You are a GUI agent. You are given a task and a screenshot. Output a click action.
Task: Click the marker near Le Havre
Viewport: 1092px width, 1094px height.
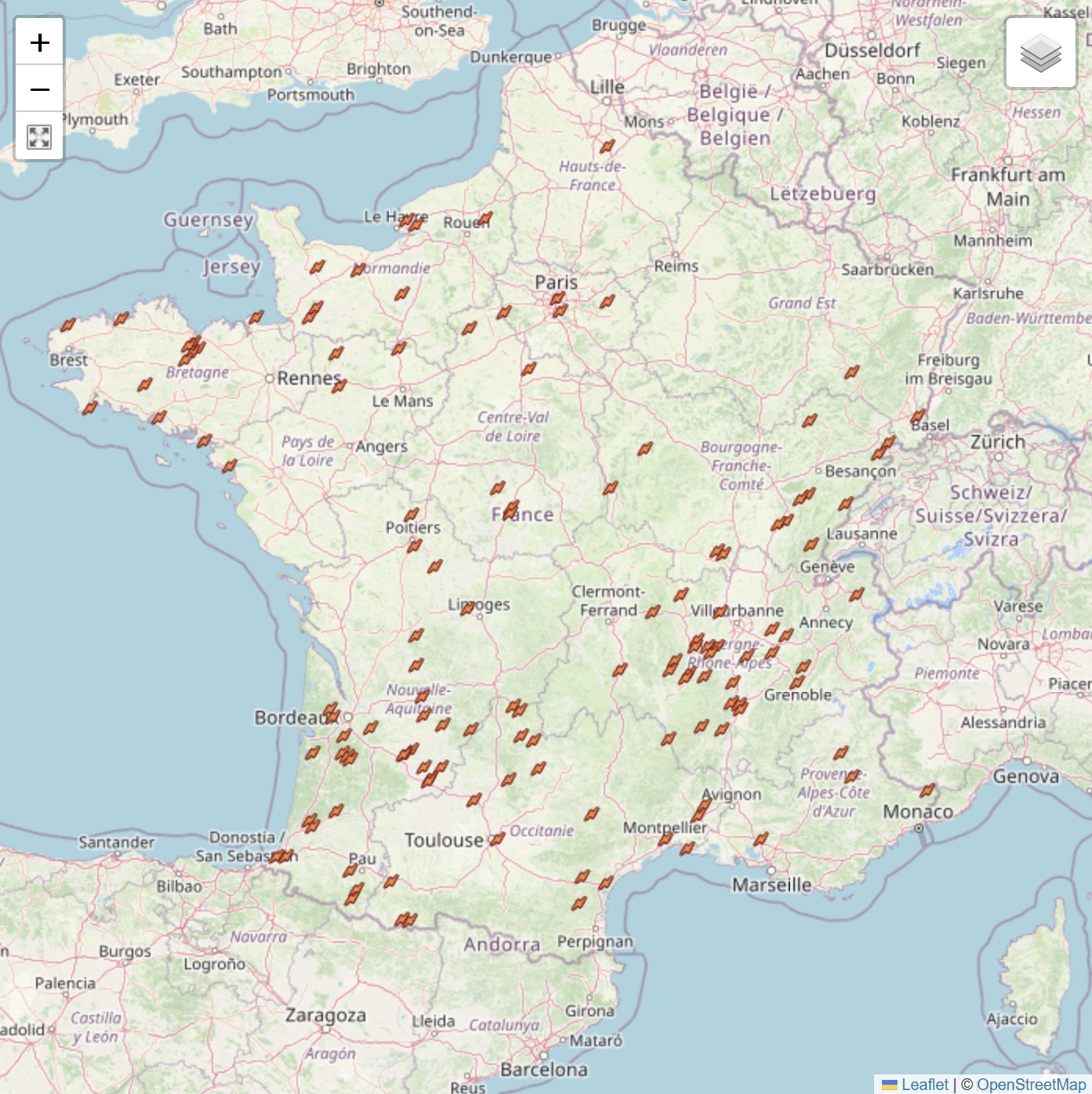click(x=408, y=224)
